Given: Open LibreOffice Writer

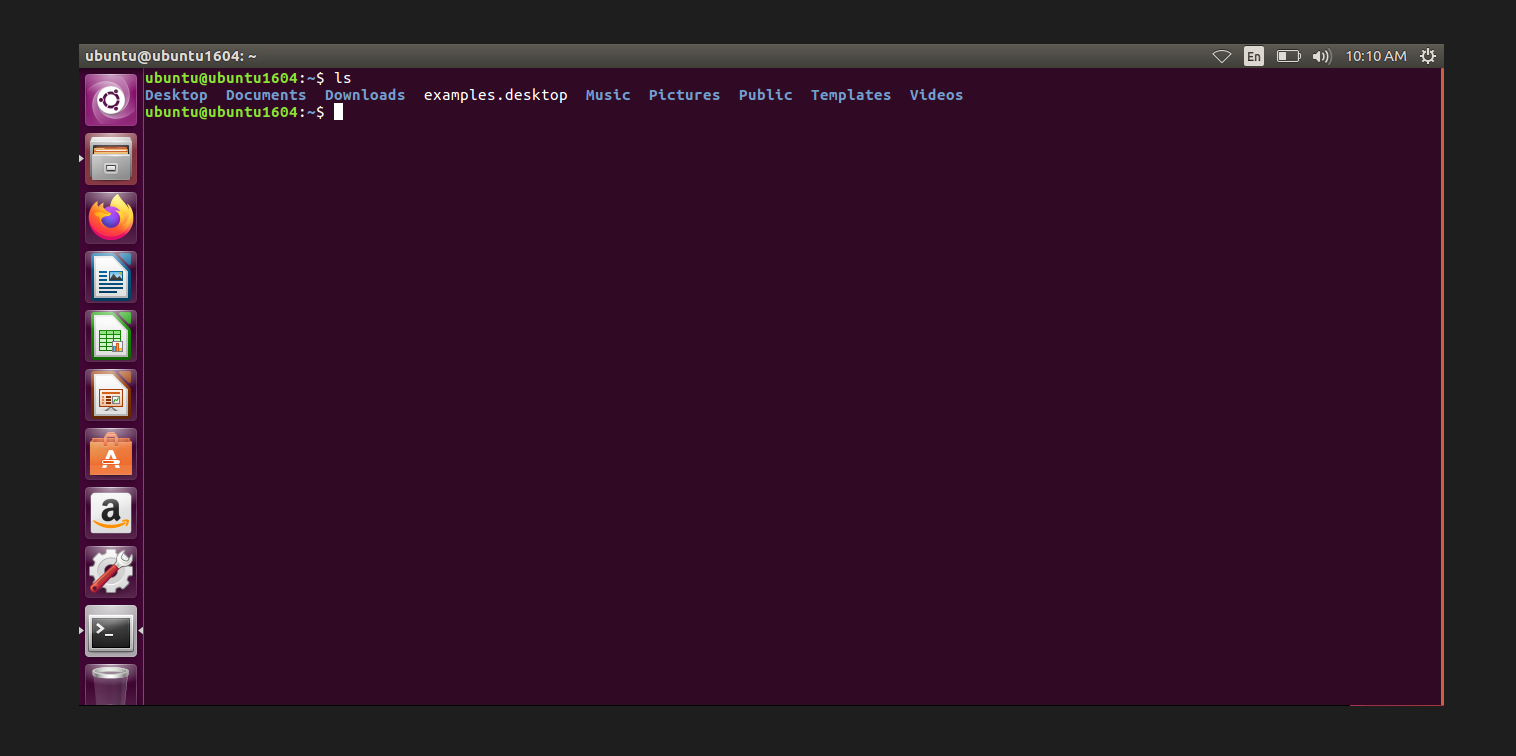Looking at the screenshot, I should point(111,277).
